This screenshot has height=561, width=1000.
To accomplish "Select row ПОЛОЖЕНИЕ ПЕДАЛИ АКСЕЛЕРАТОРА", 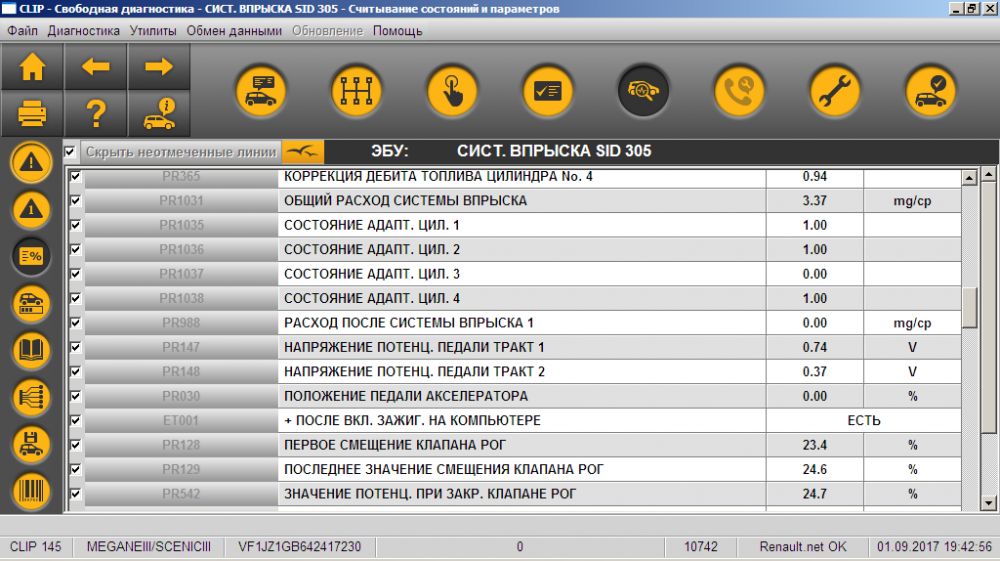I will click(x=522, y=396).
